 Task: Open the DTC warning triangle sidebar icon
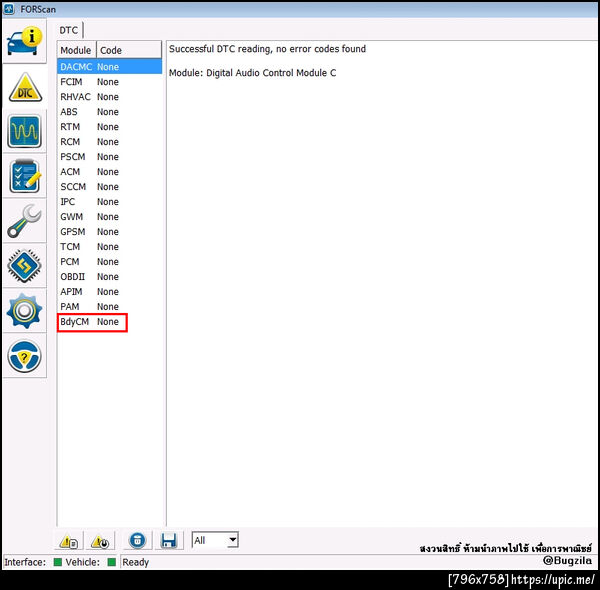25,88
